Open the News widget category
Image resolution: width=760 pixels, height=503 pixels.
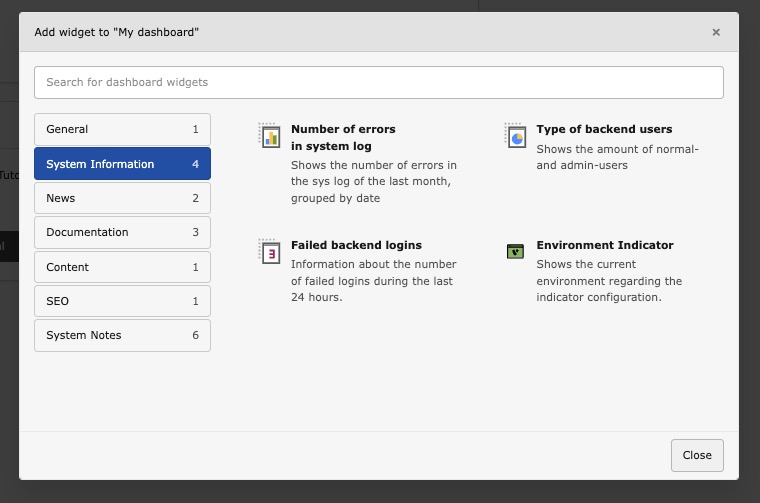(x=123, y=198)
